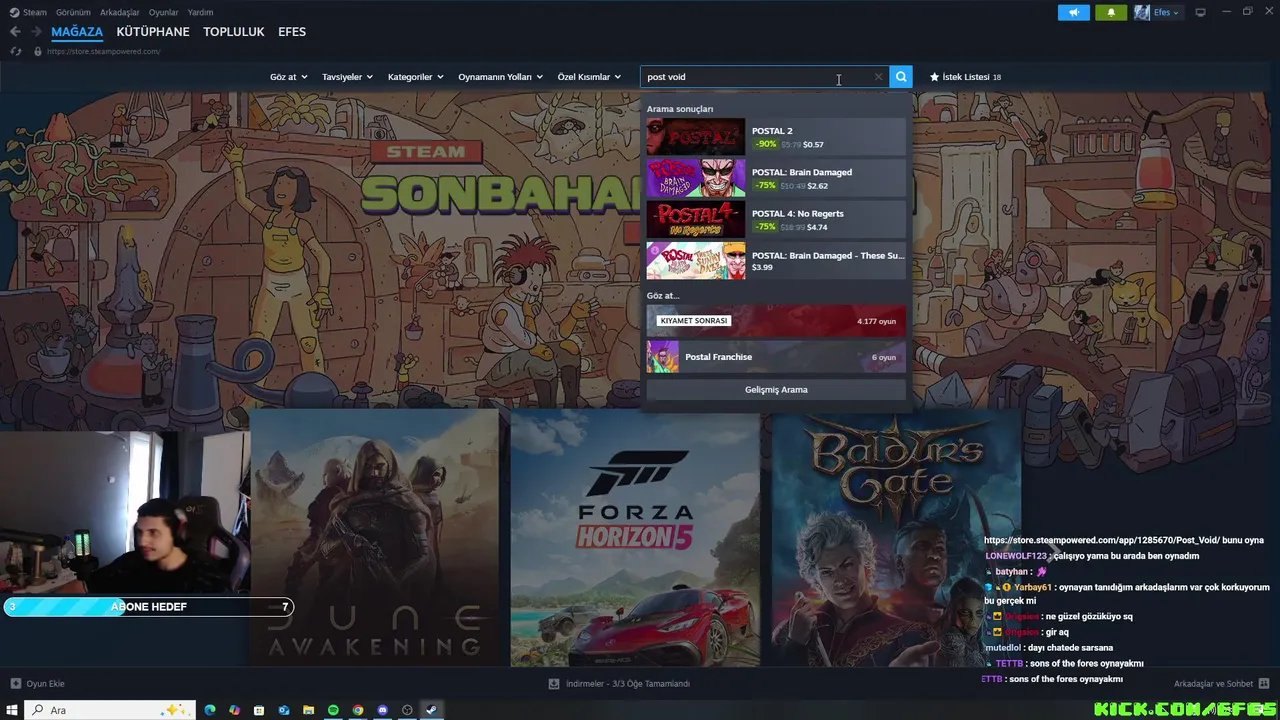Open the Efes account dropdown

(1166, 12)
